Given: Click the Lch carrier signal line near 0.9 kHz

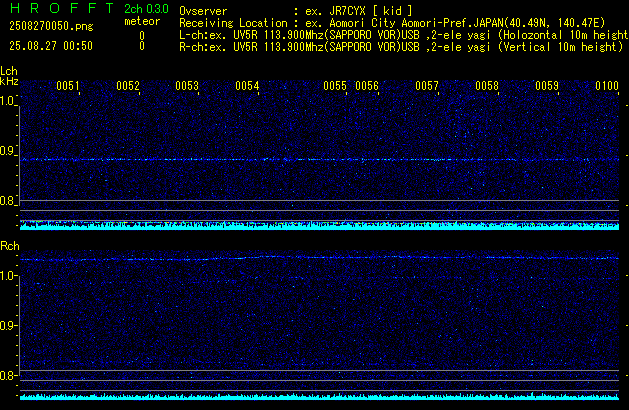Looking at the screenshot, I should pyautogui.click(x=319, y=160).
